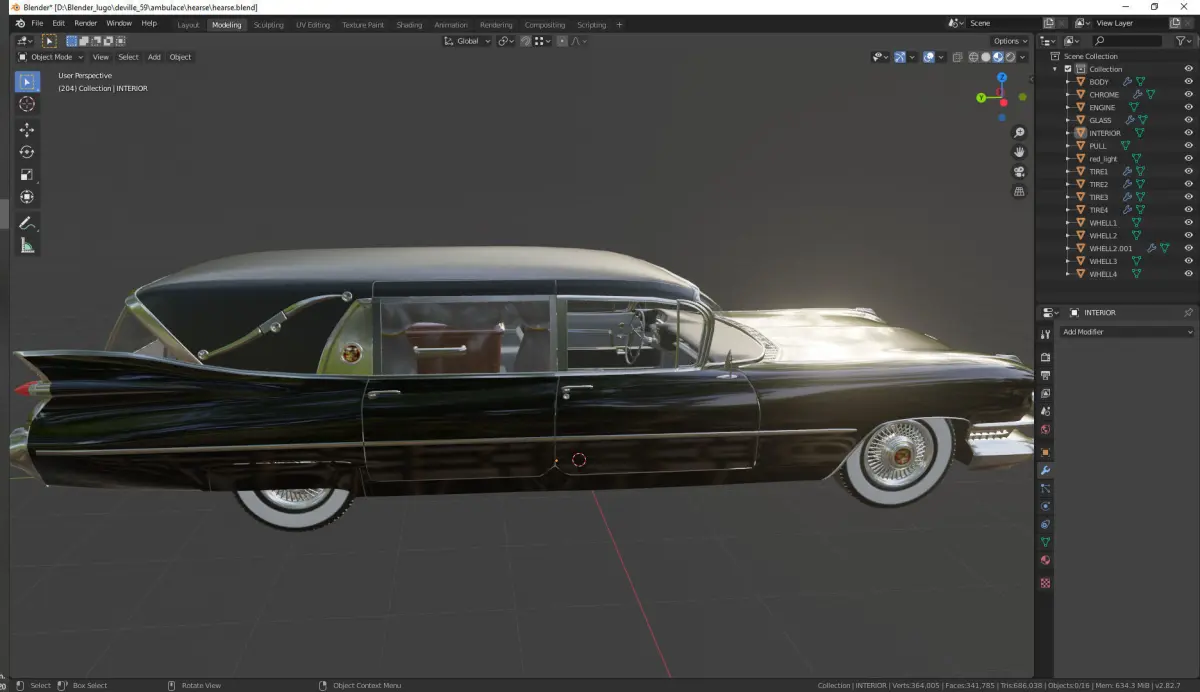Screen dimensions: 1200x692
Task: Open the shading options dropdown arrow
Action: tap(1023, 57)
